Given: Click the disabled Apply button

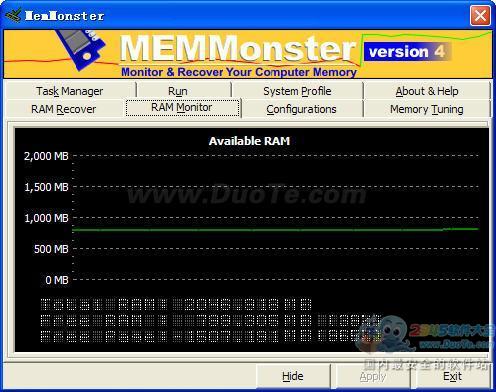Looking at the screenshot, I should [x=373, y=376].
